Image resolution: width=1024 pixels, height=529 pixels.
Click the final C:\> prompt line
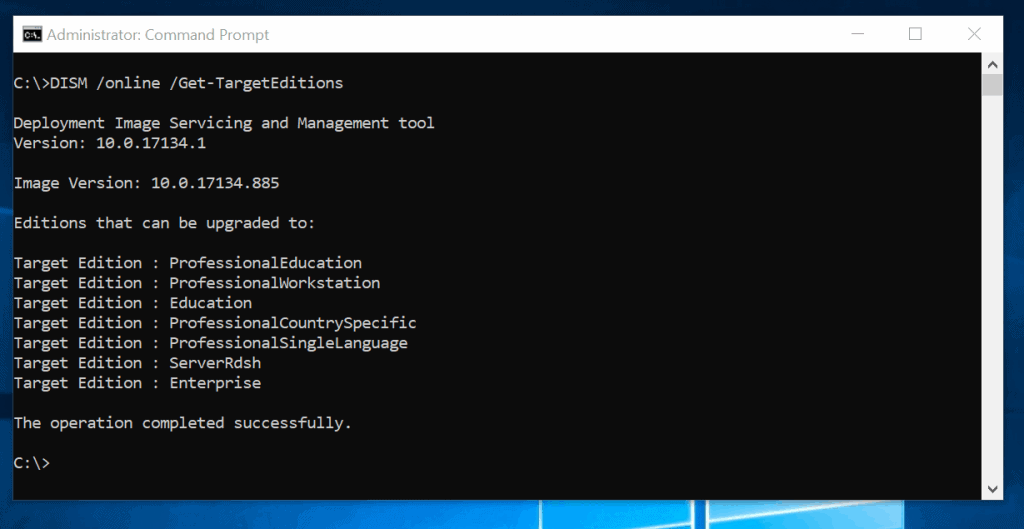(x=31, y=463)
